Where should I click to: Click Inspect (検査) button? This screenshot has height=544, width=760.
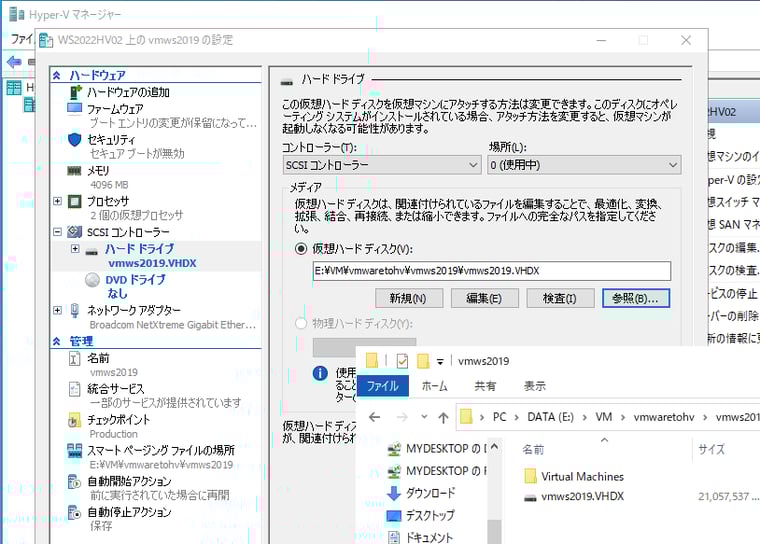(x=560, y=299)
